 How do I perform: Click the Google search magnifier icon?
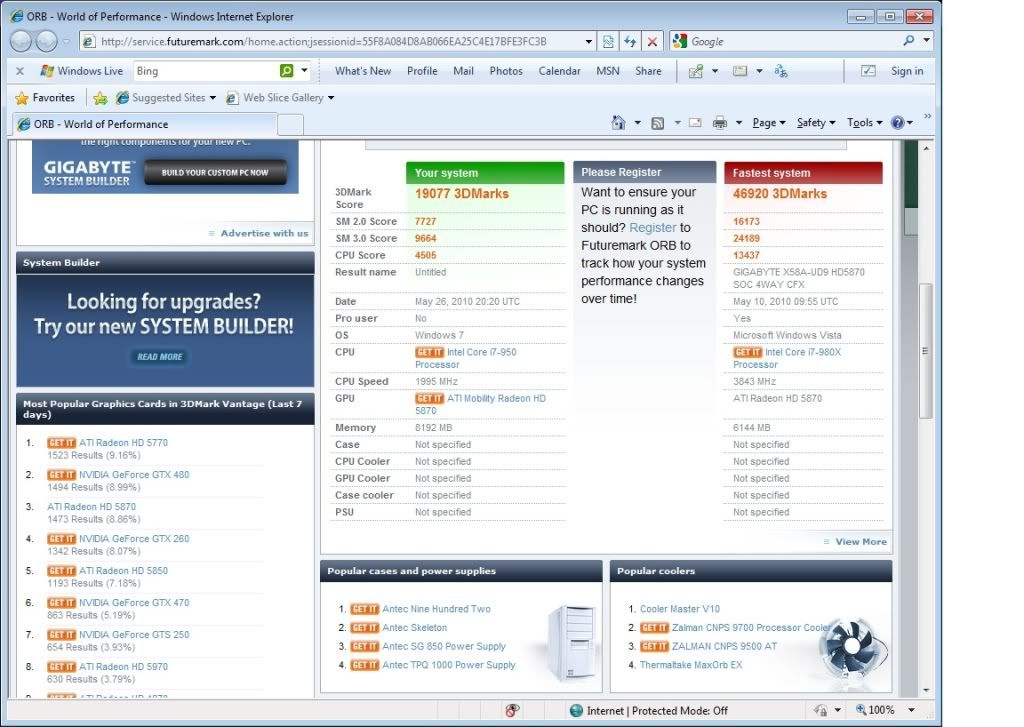coord(908,40)
